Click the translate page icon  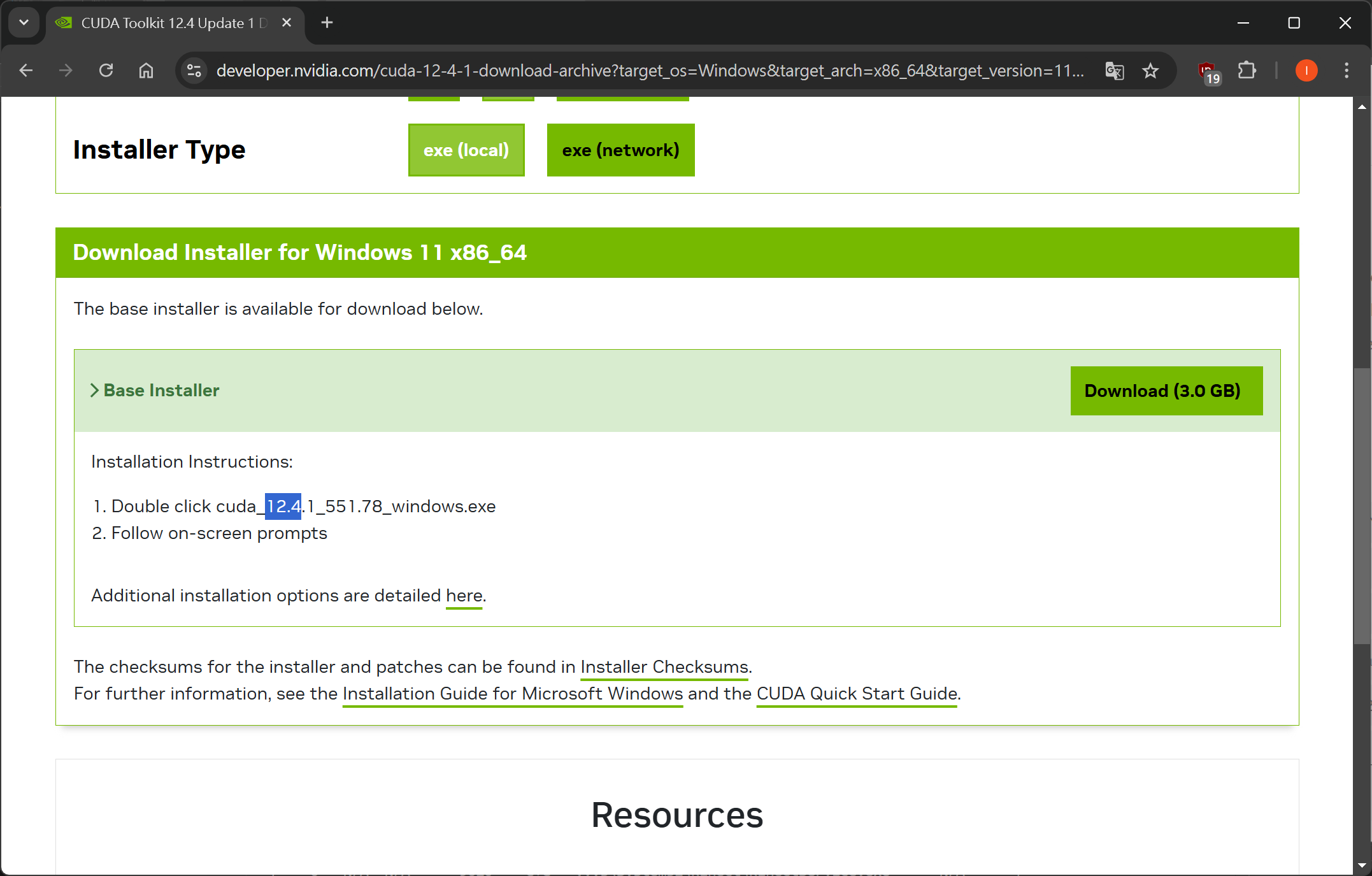coord(1114,70)
